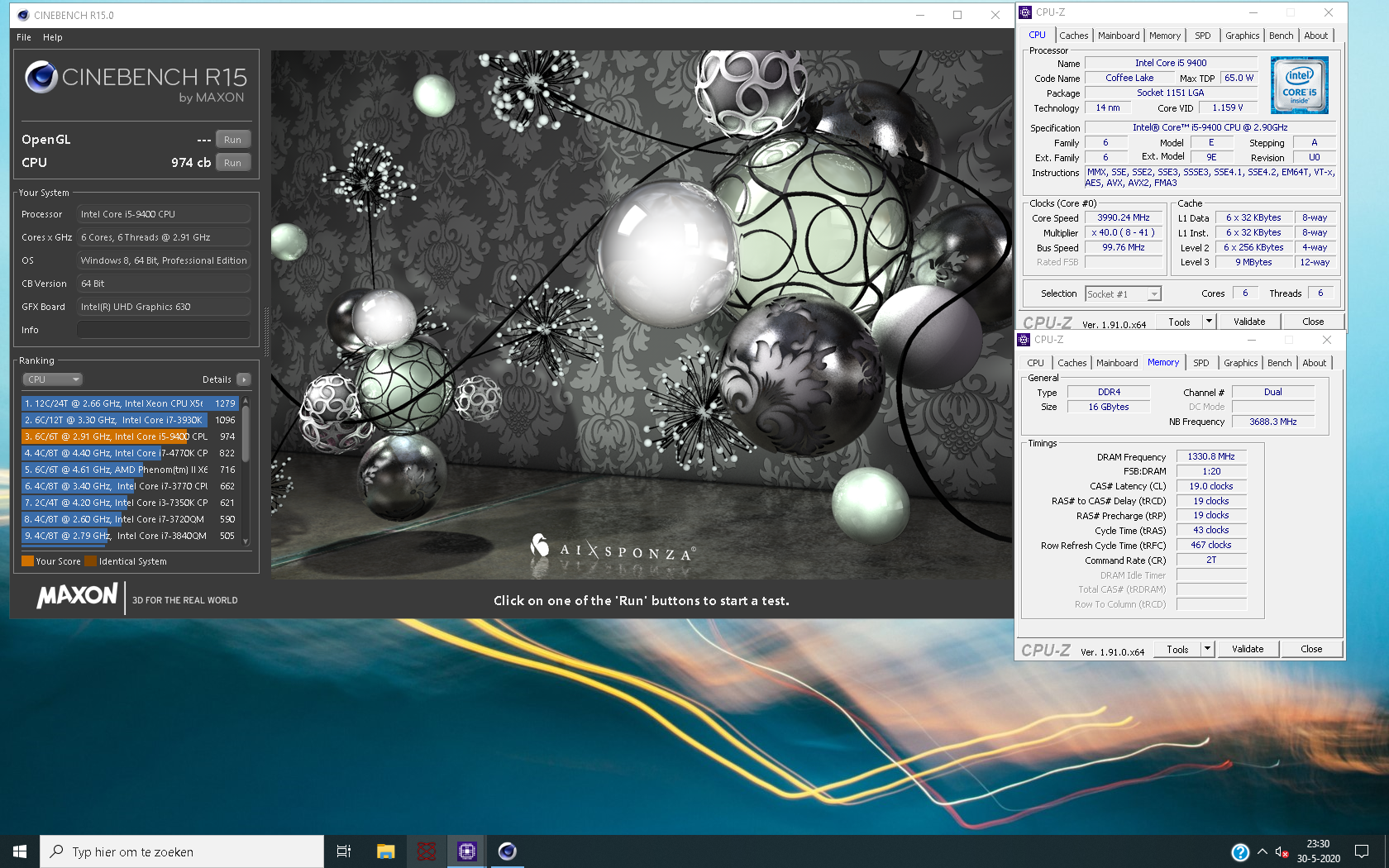Select the i7-3840QM ranking entry
Image resolution: width=1389 pixels, height=868 pixels.
(x=130, y=536)
